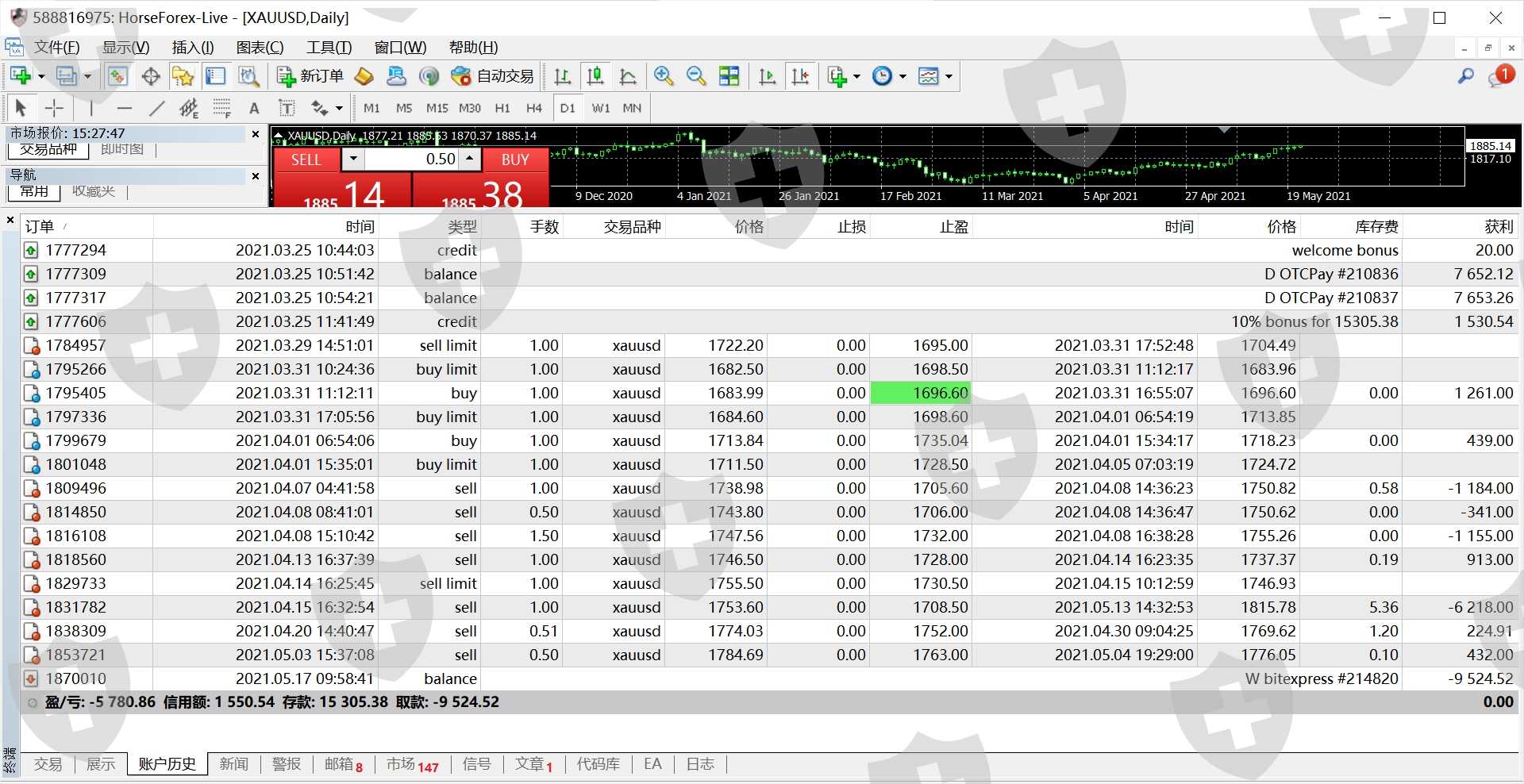Toggle the chart shift button
The width and height of the screenshot is (1524, 784).
pos(800,76)
